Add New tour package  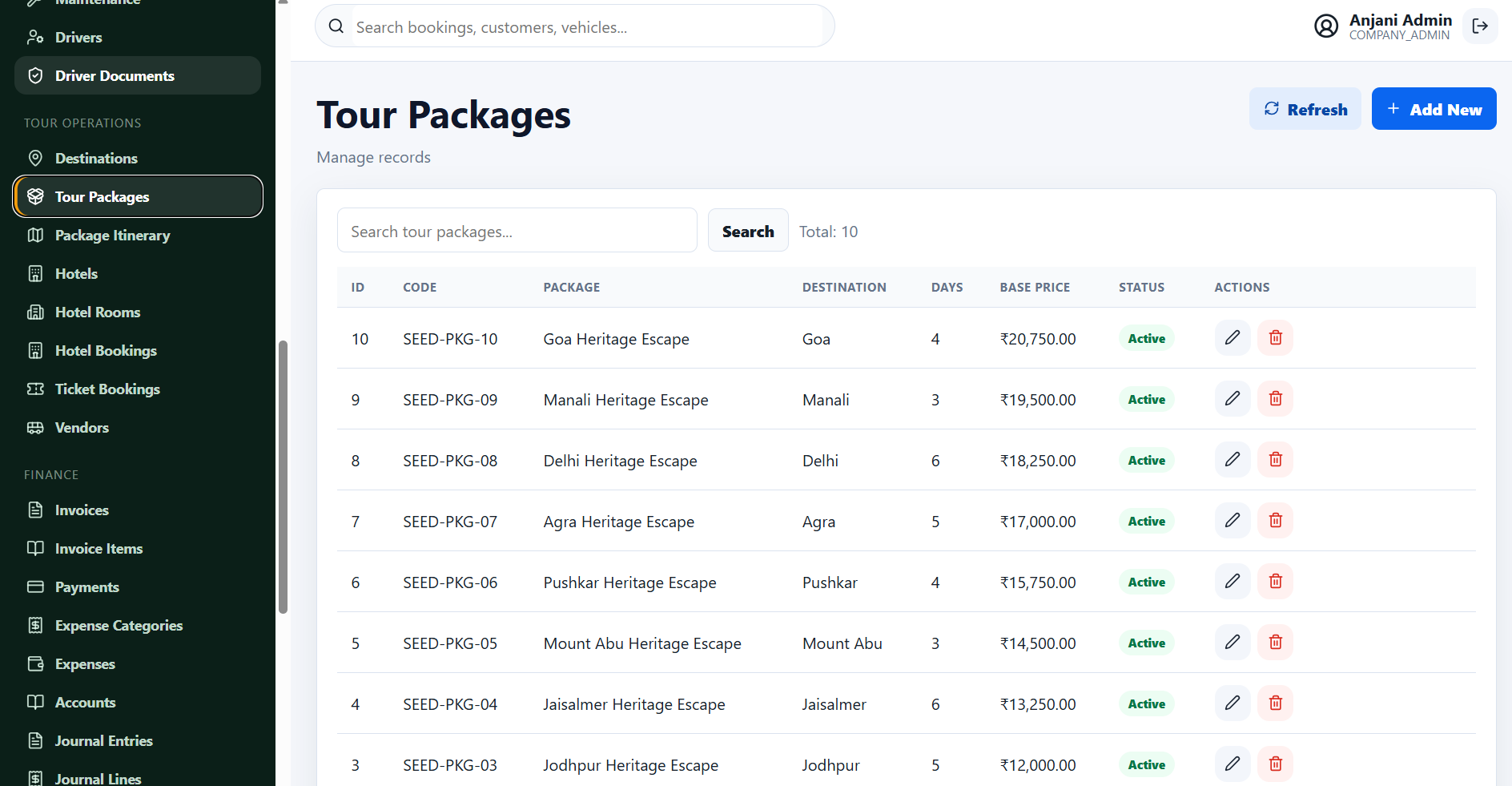coord(1434,109)
